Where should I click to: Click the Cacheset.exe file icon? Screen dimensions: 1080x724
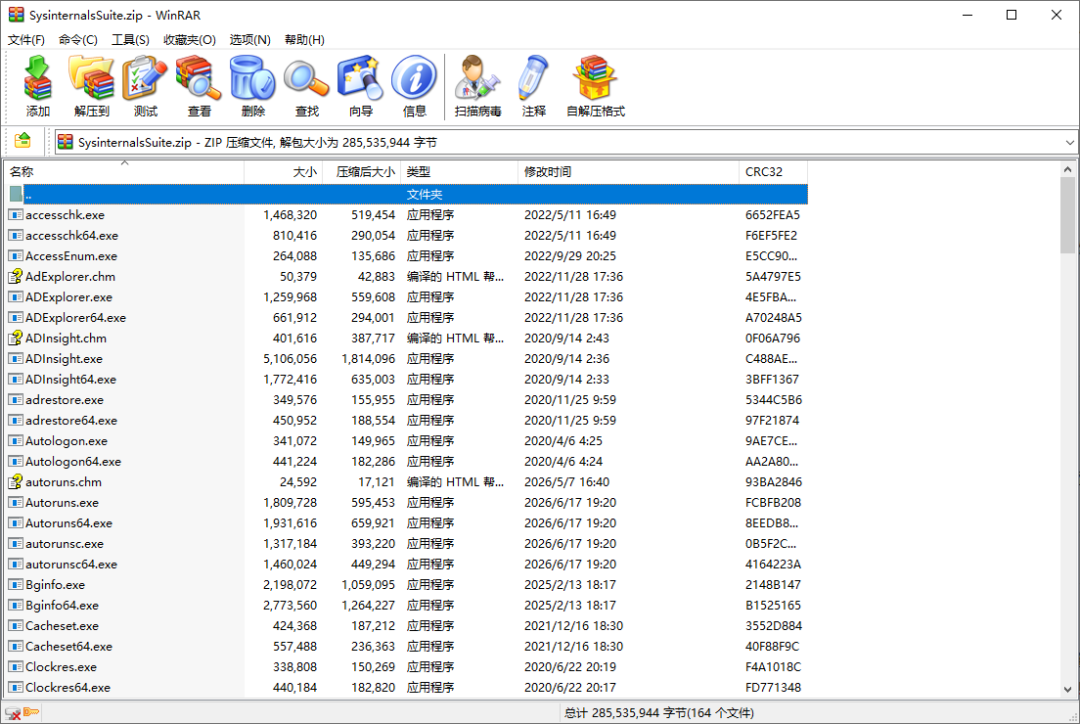(x=15, y=626)
